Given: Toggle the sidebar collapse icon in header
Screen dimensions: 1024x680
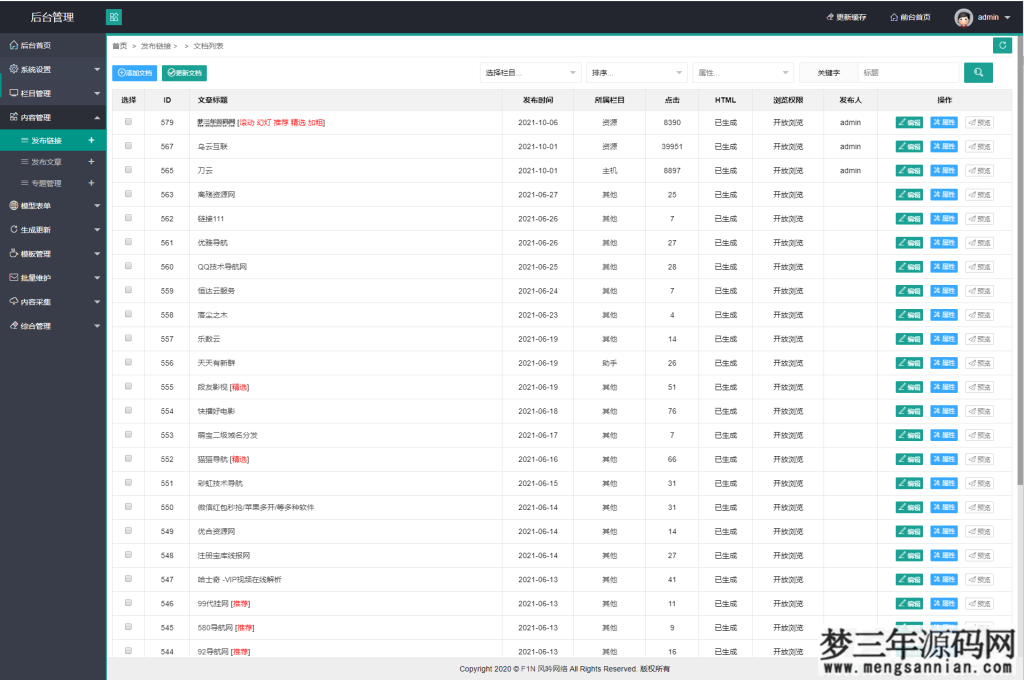Looking at the screenshot, I should click(114, 17).
